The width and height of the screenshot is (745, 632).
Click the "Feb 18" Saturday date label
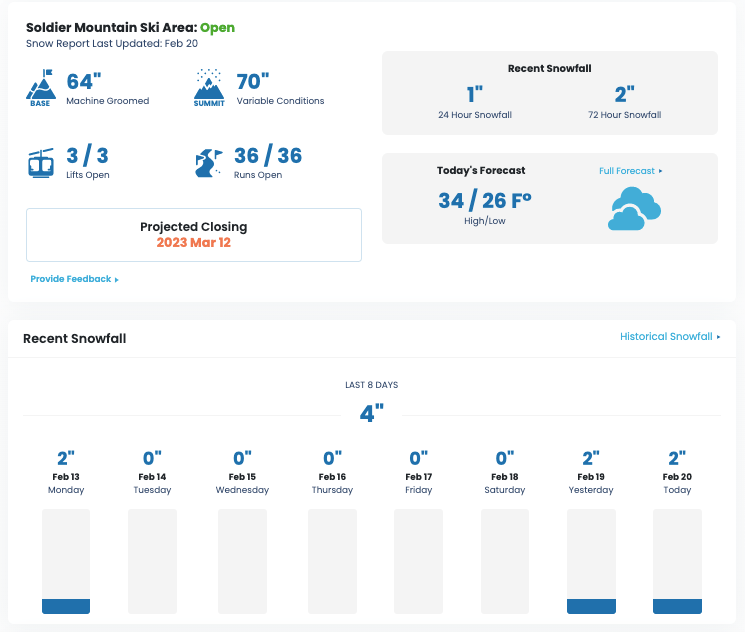(505, 477)
